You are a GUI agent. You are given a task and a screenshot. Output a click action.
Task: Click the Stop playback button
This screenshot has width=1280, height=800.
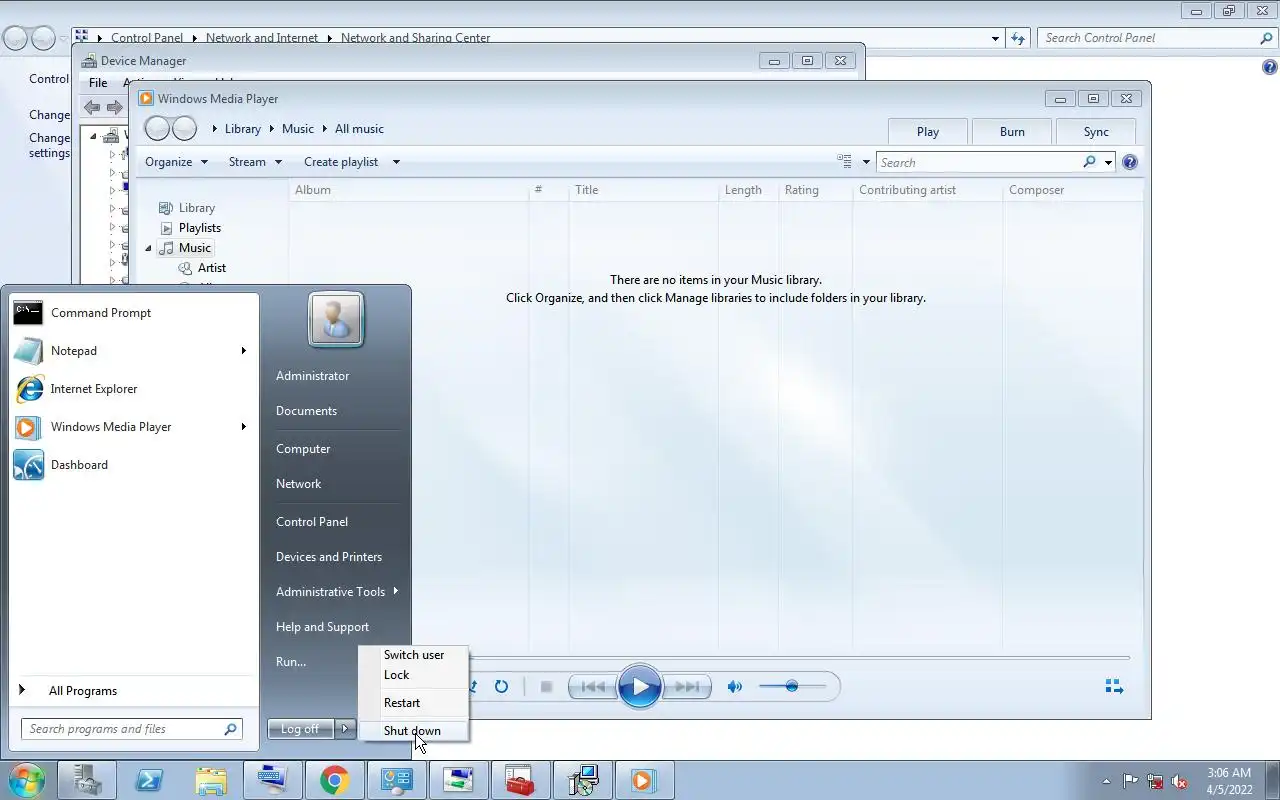pyautogui.click(x=546, y=687)
